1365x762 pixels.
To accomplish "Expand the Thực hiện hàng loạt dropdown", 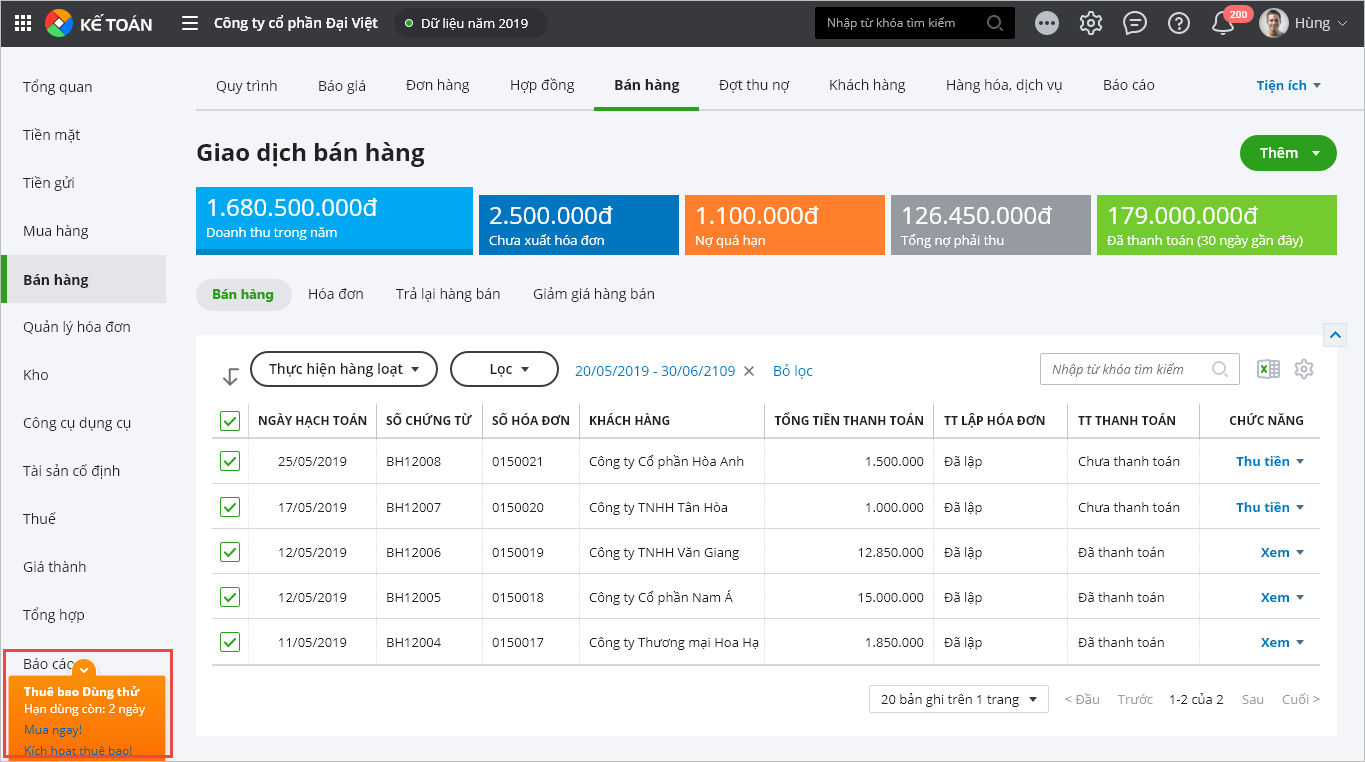I will [x=343, y=369].
